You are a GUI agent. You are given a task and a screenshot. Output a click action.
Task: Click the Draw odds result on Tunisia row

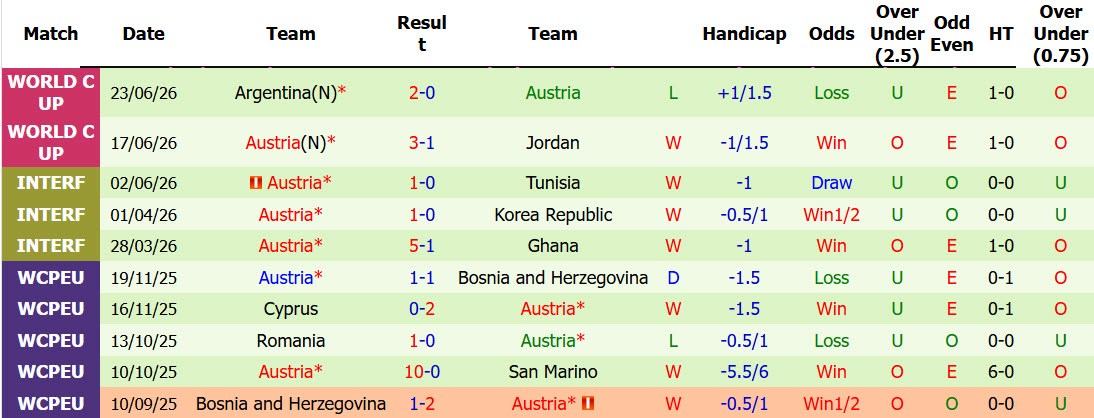pyautogui.click(x=832, y=183)
